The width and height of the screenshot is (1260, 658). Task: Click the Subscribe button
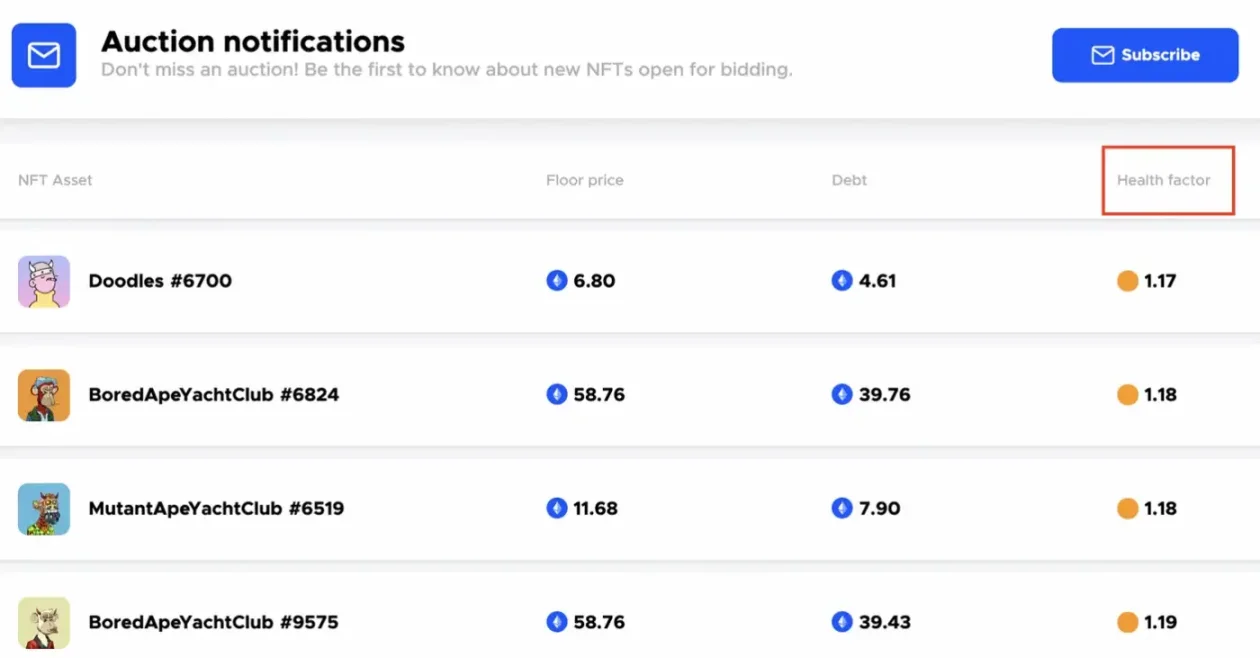pos(1145,55)
